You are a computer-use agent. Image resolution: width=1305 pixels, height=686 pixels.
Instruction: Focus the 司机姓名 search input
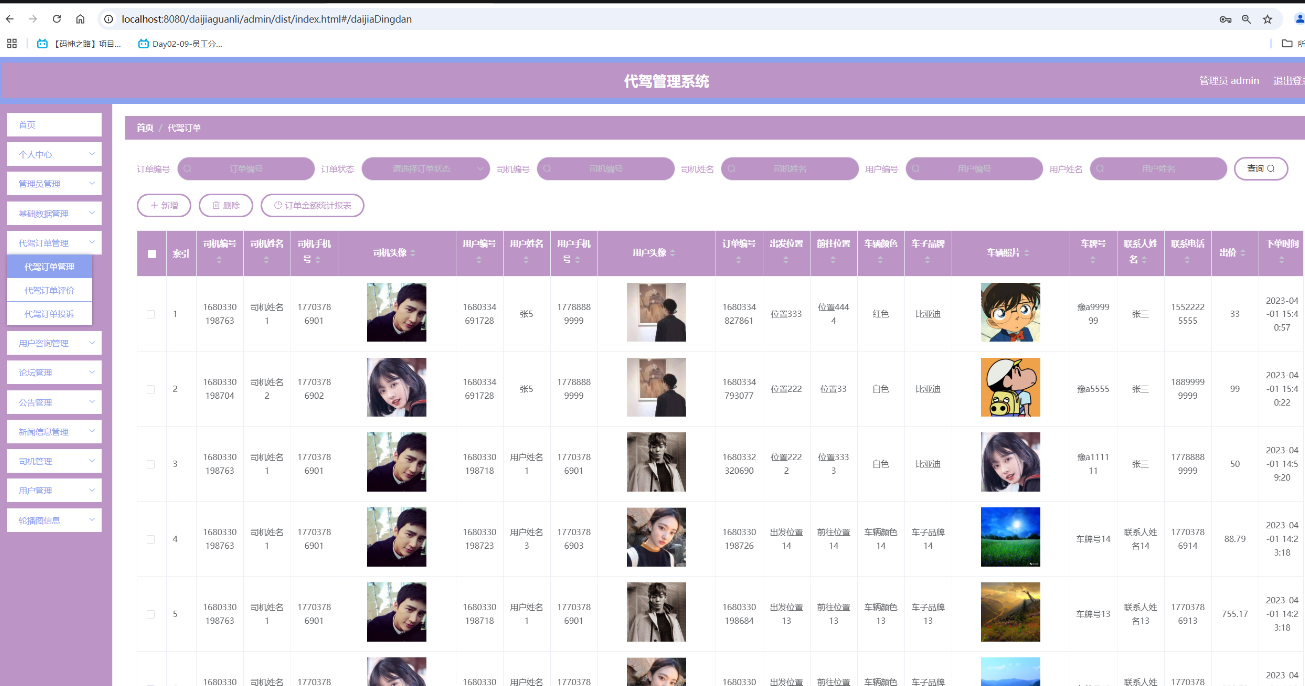tap(790, 169)
